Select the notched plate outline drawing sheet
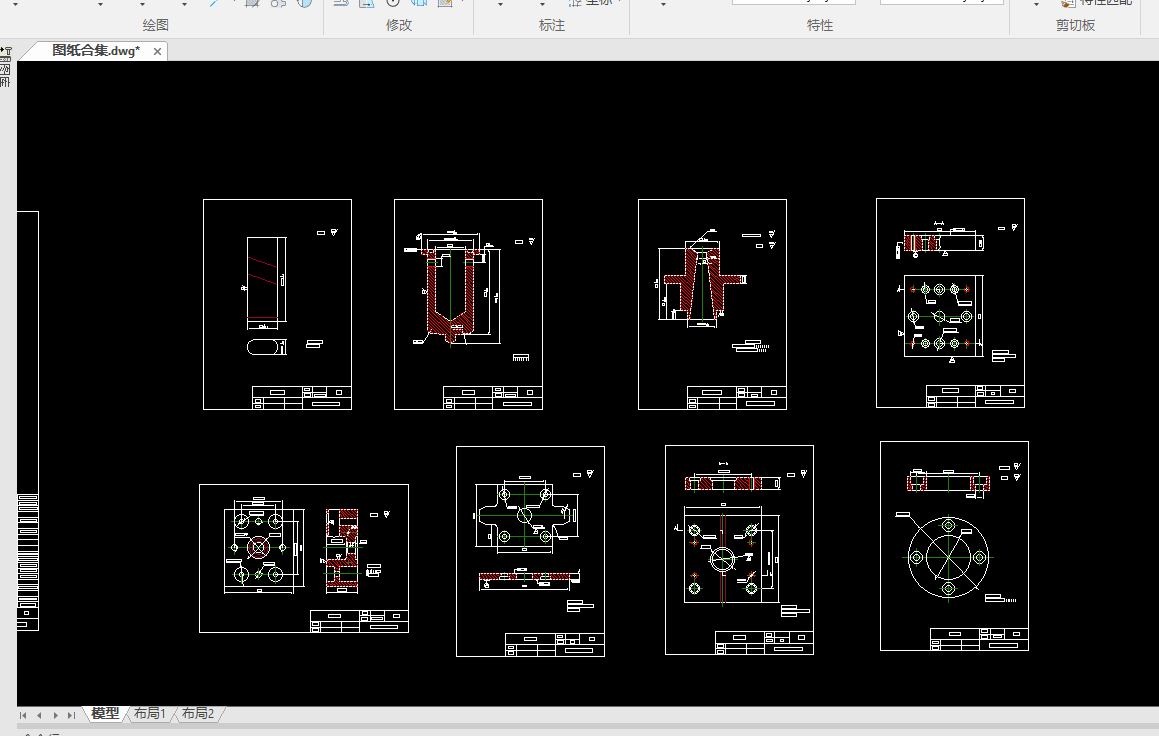 point(531,551)
